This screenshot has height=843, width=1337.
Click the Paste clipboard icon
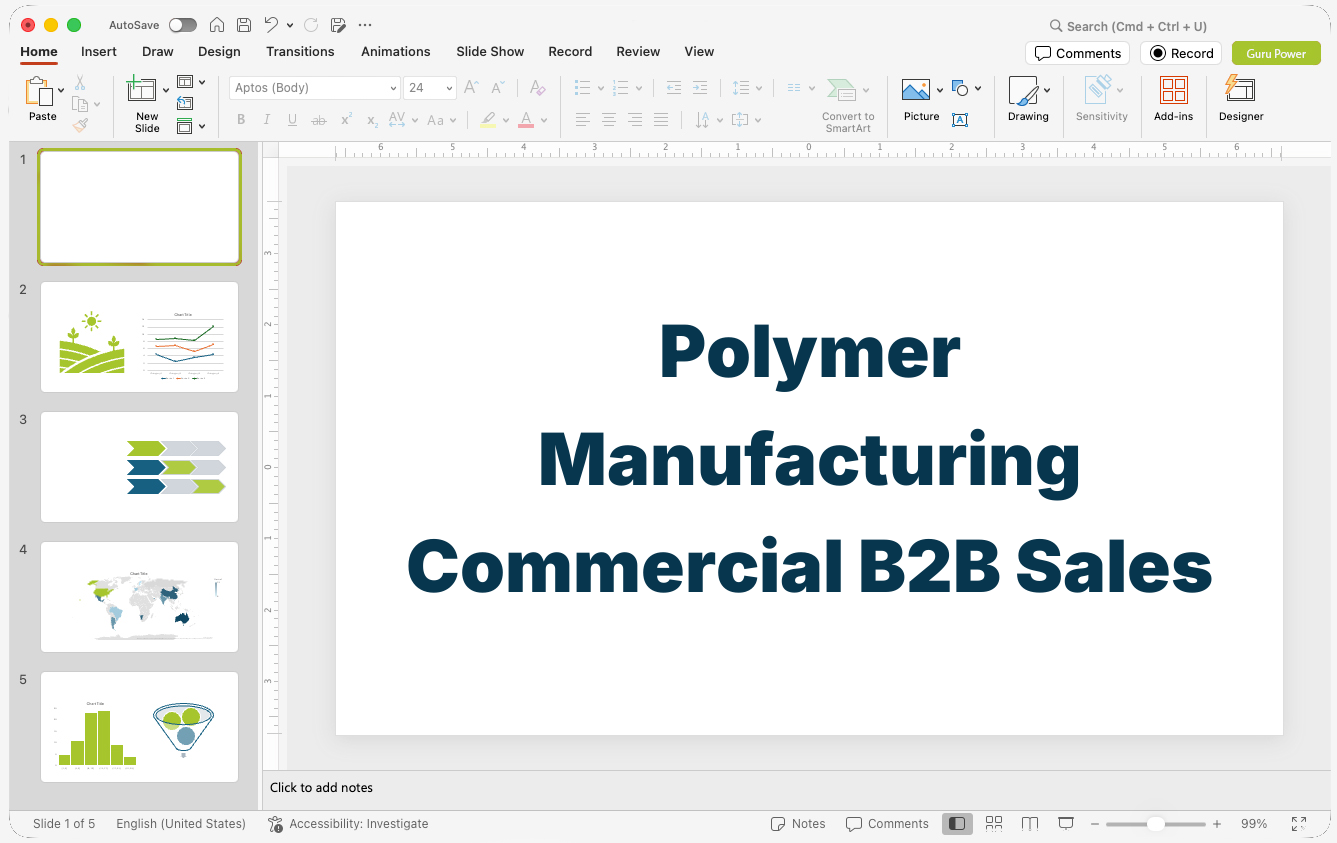(39, 92)
